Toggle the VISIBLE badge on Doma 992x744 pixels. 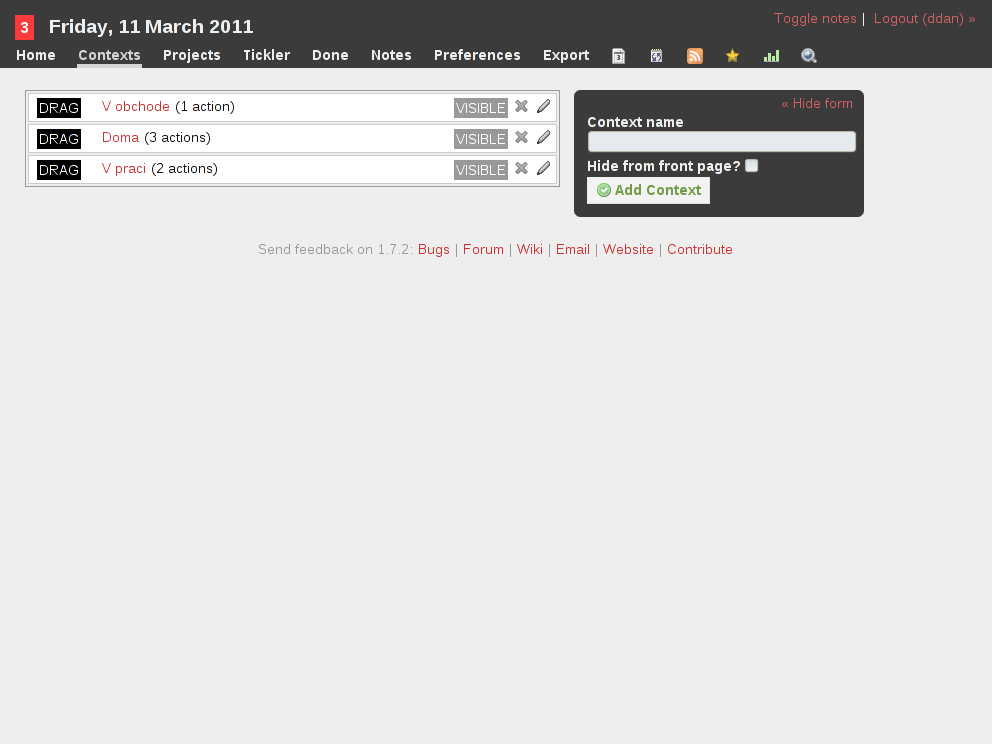coord(481,139)
